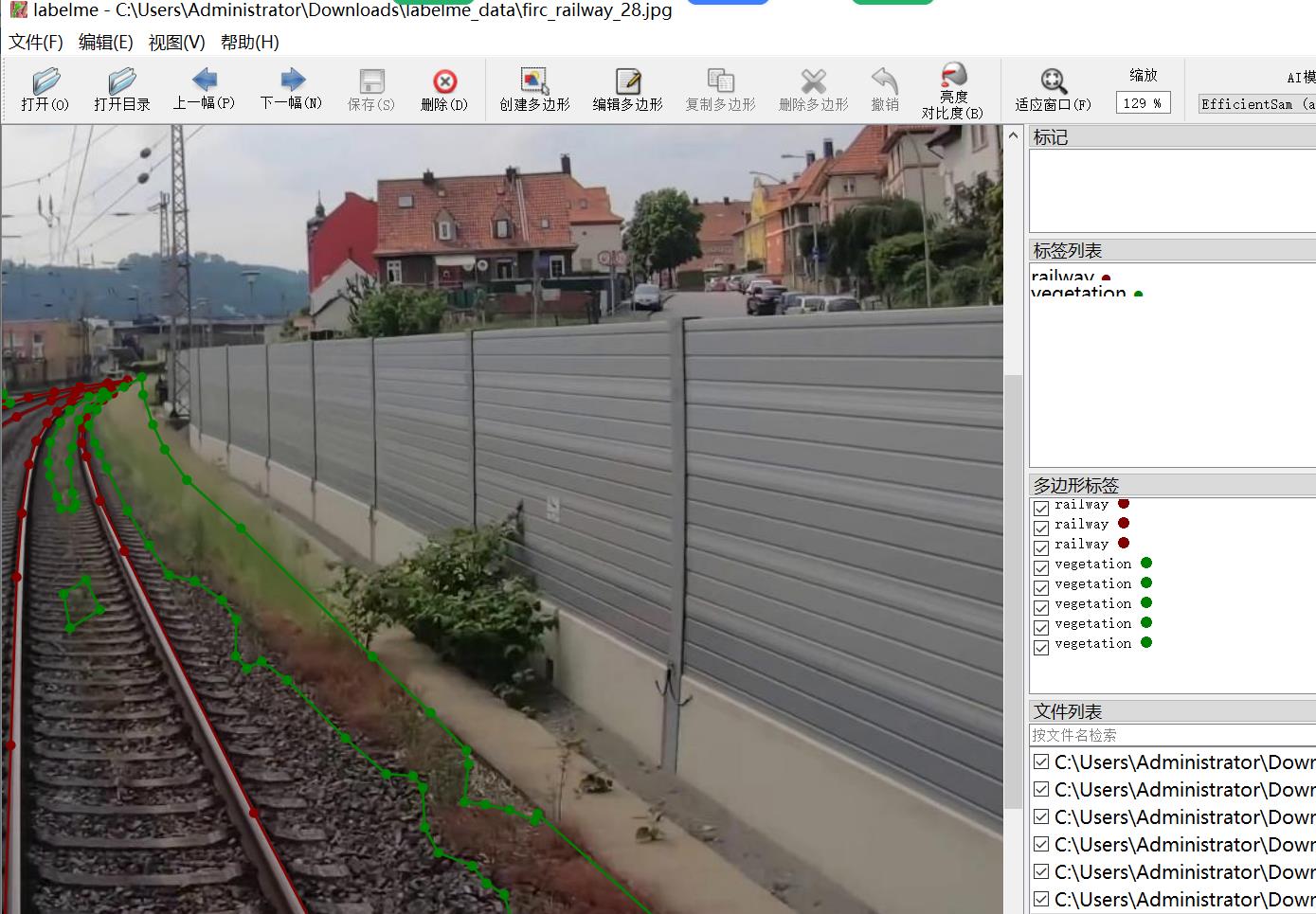
Task: Click the Open file (打开) toolbar icon
Action: click(x=45, y=89)
